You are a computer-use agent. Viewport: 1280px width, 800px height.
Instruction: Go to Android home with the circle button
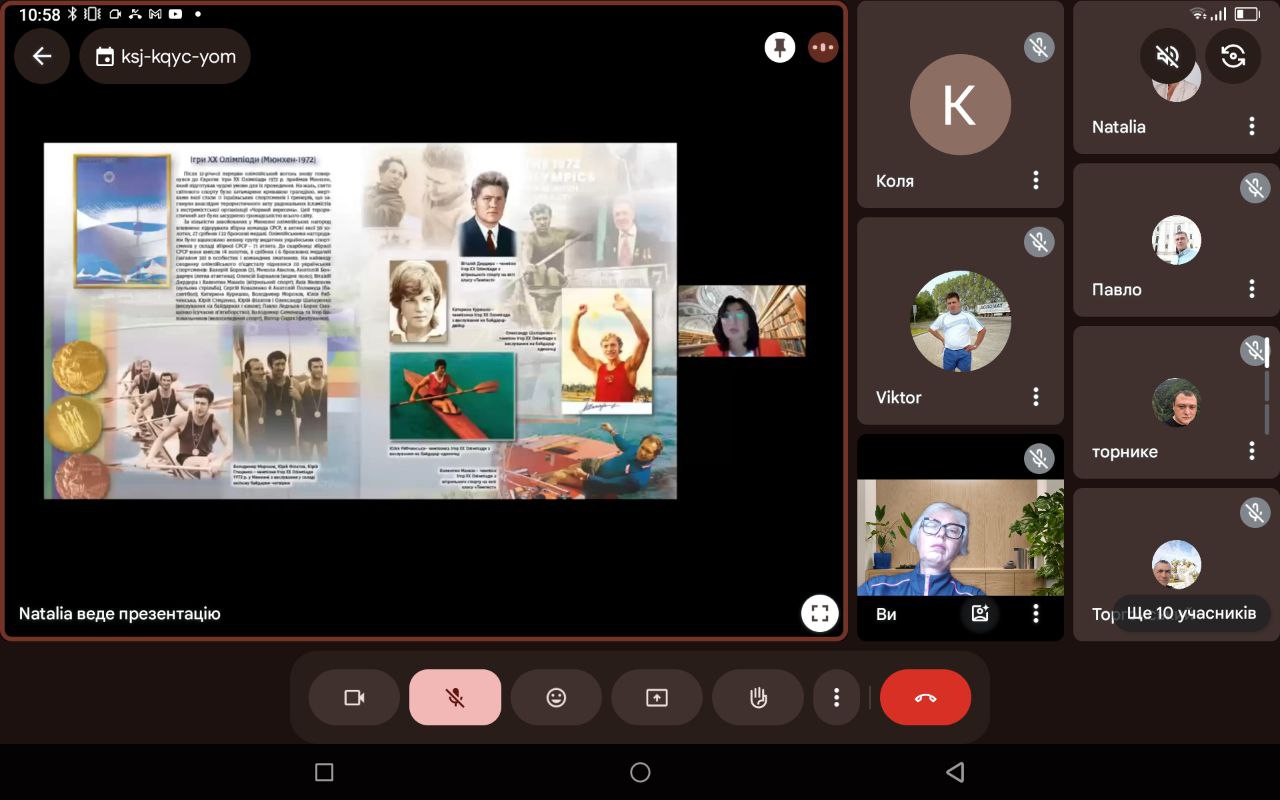[x=640, y=772]
